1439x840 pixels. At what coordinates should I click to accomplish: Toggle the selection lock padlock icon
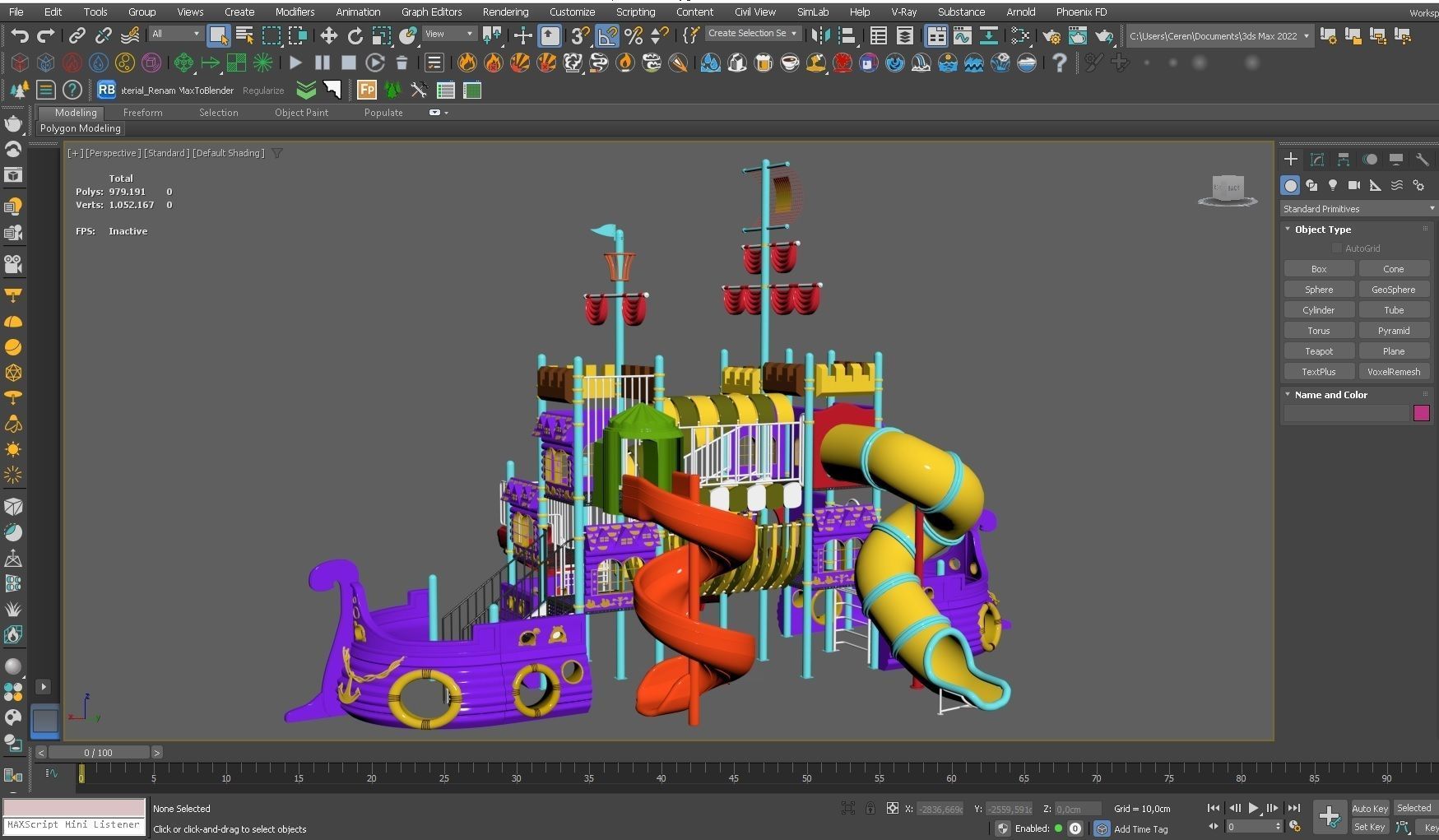click(870, 809)
